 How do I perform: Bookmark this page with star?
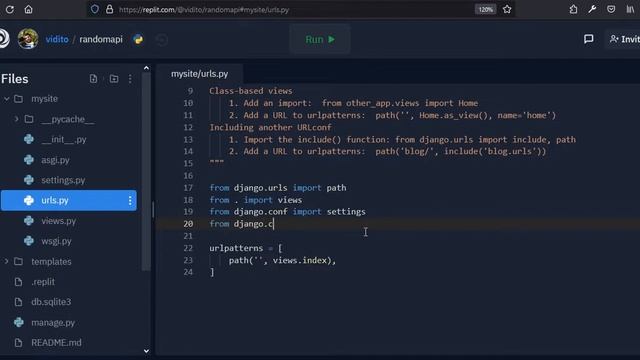507,9
